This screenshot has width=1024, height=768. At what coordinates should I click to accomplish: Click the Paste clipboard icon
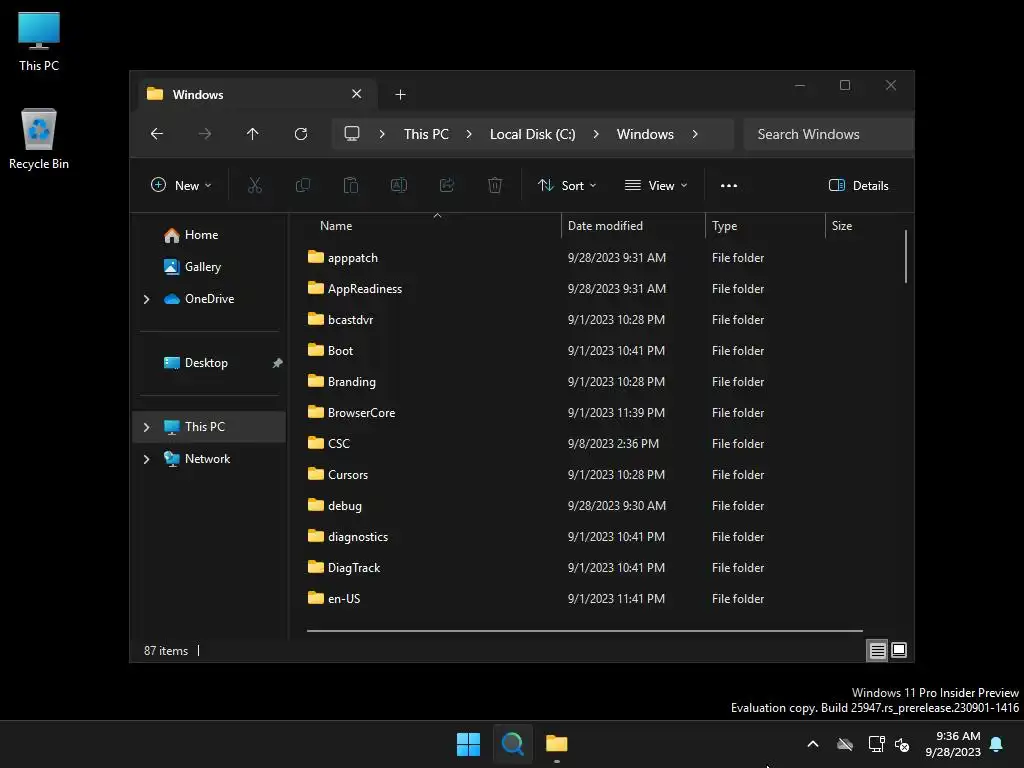tap(351, 185)
